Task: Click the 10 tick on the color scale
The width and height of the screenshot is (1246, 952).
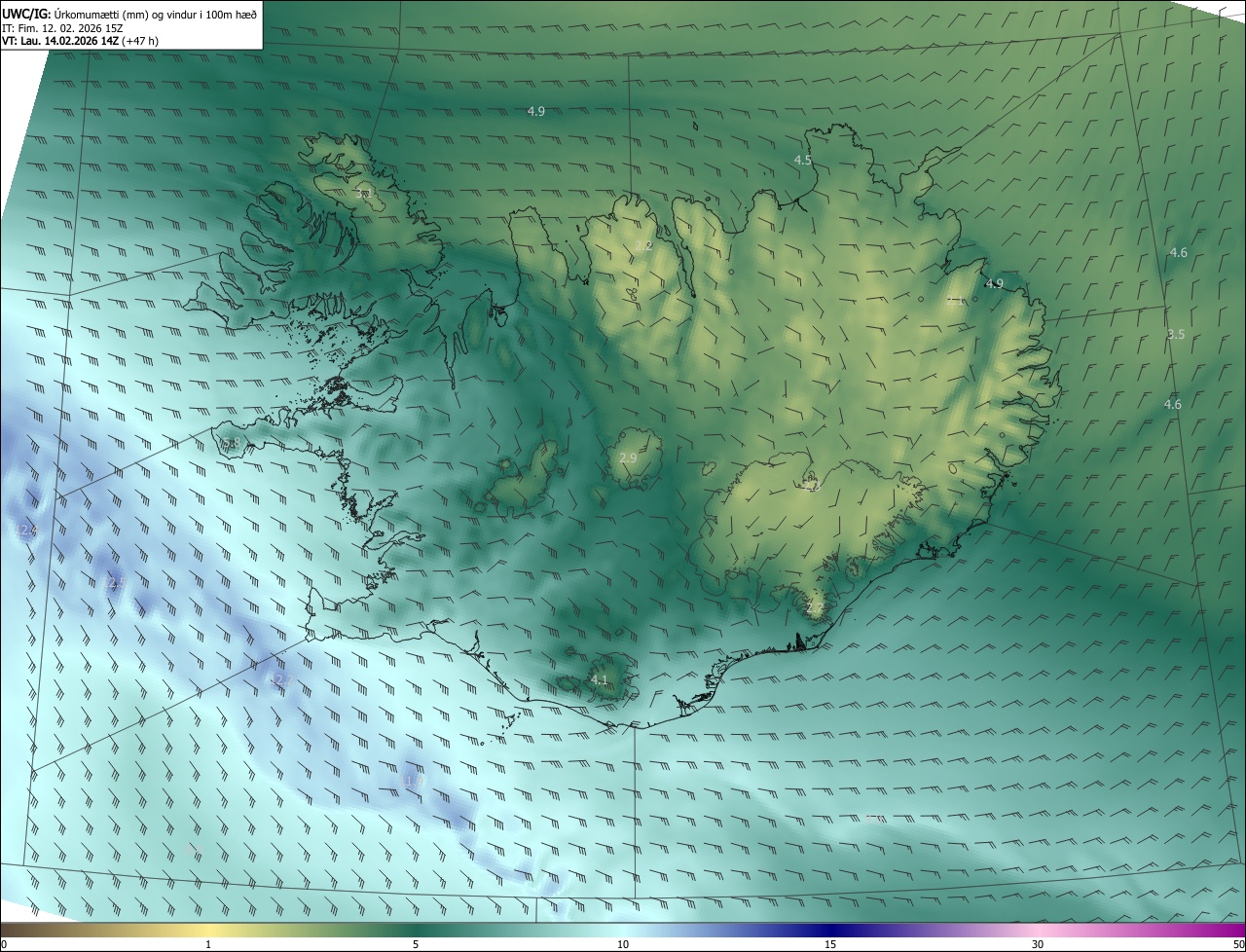Action: 623,944
